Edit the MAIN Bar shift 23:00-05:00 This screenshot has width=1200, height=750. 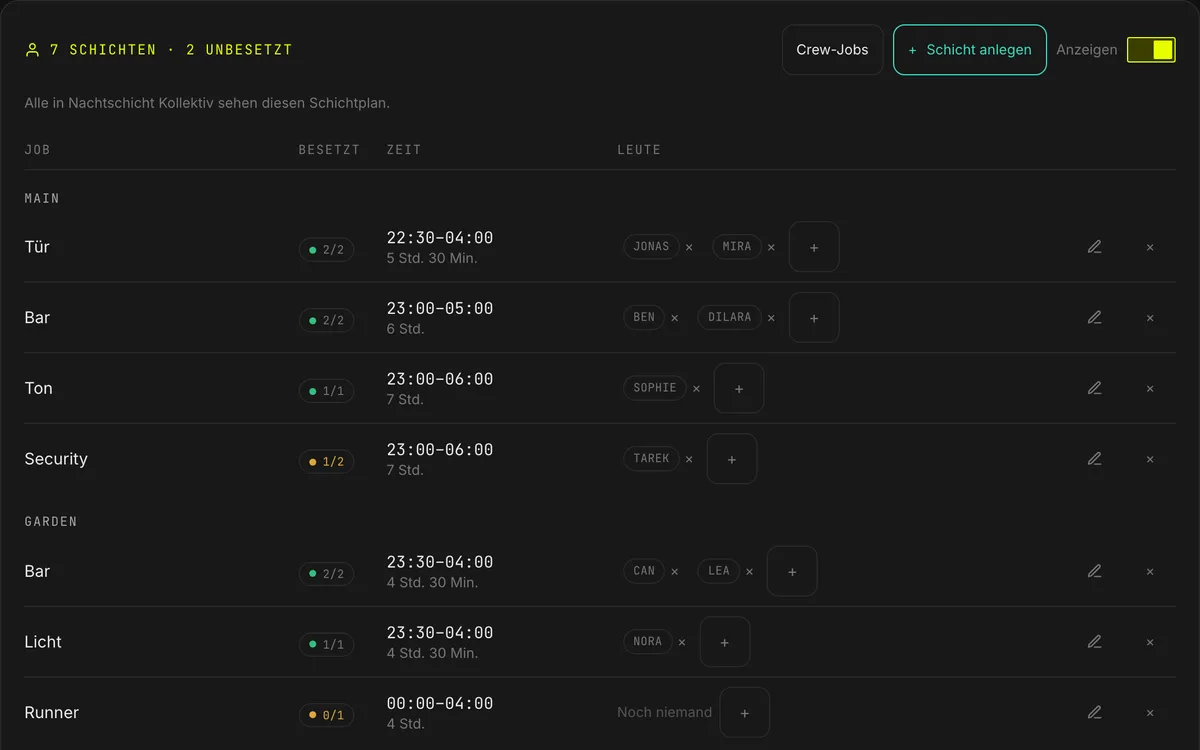pyautogui.click(x=1095, y=318)
